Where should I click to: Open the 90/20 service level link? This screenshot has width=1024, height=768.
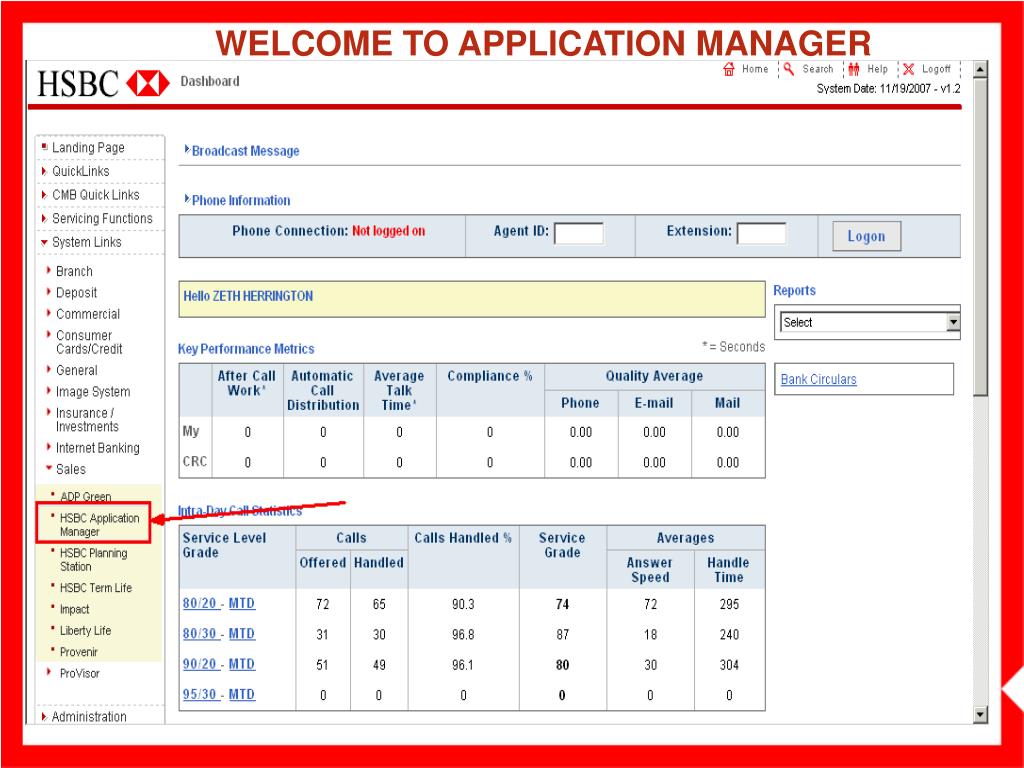(x=199, y=664)
